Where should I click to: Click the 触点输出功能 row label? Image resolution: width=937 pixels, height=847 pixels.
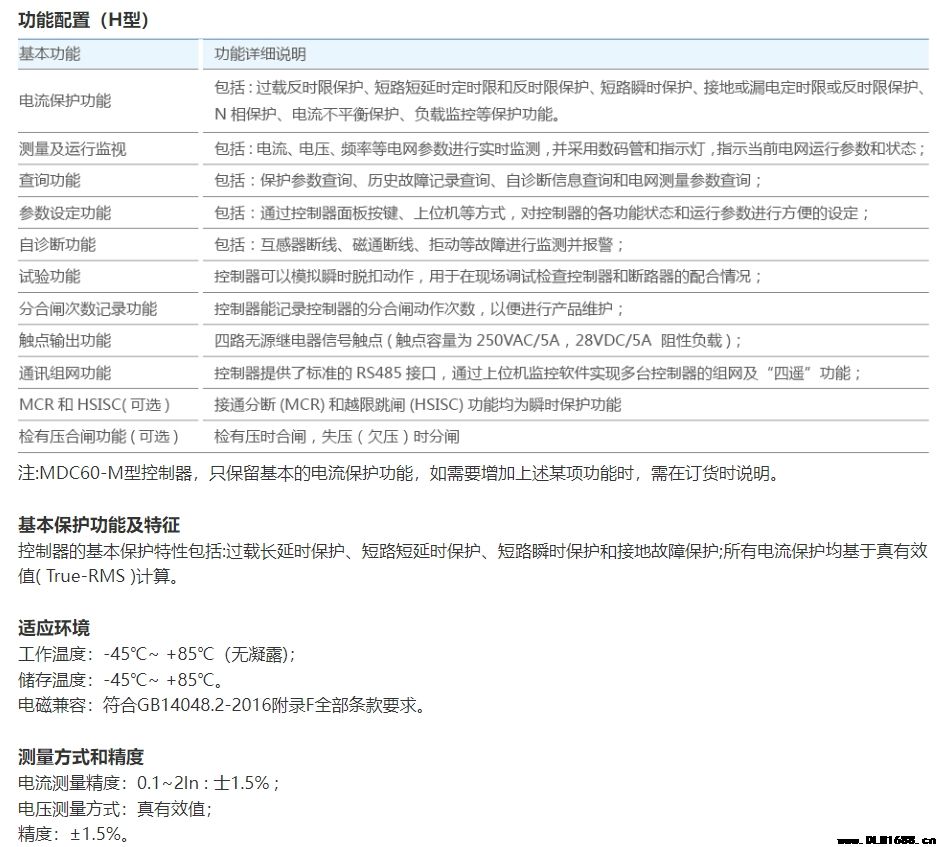coord(65,341)
